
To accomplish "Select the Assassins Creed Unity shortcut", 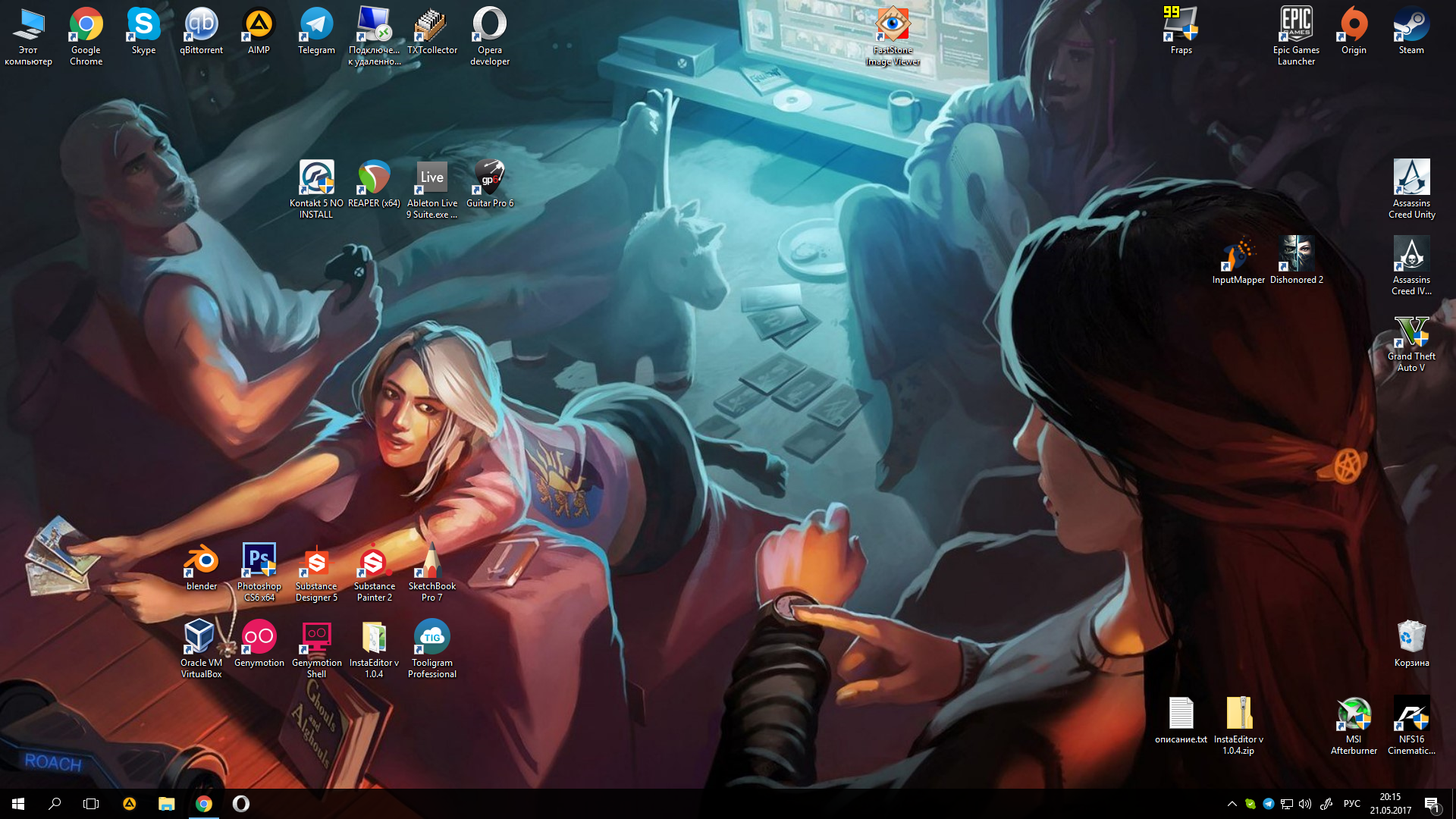I will point(1411,190).
